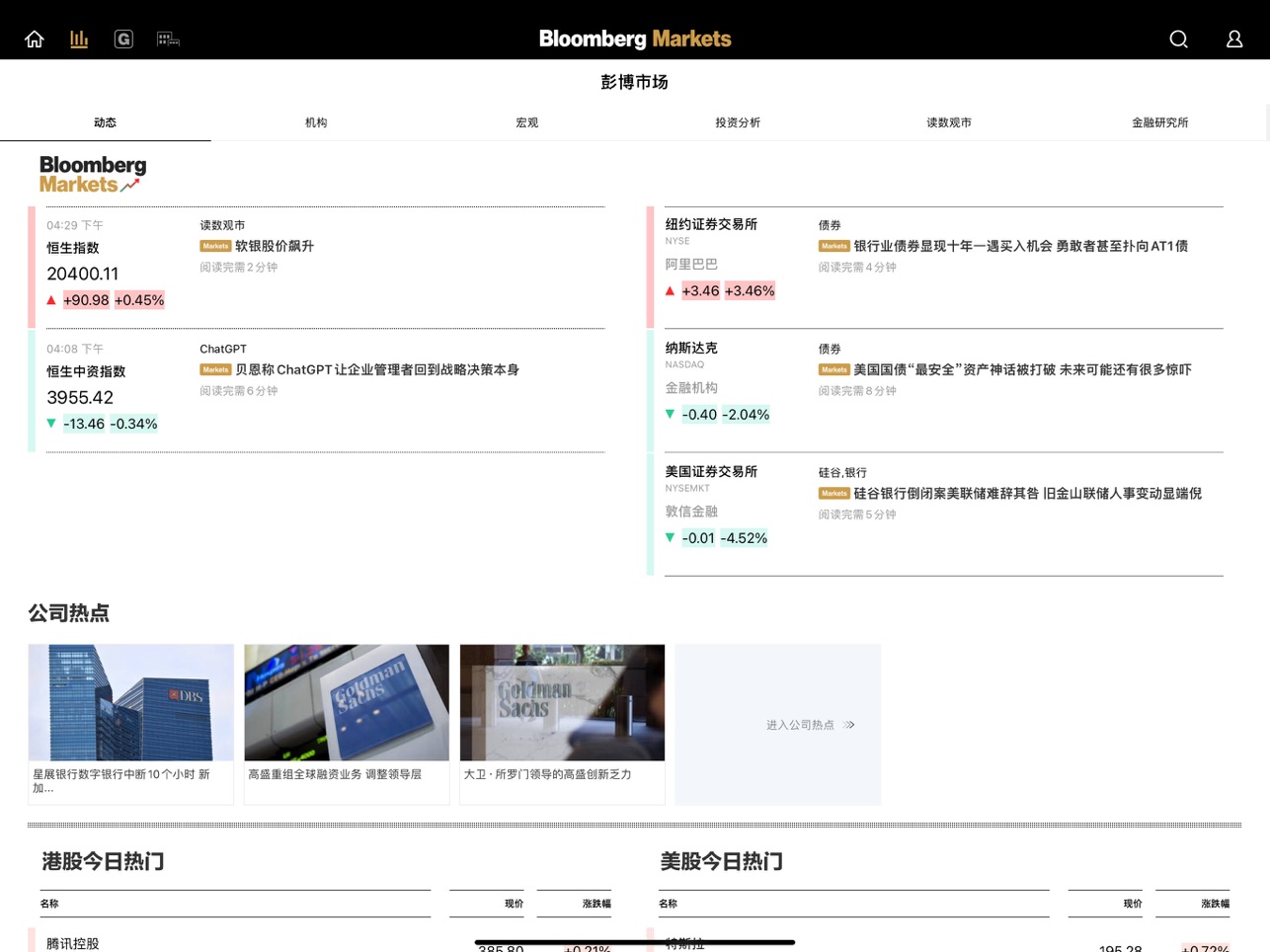The image size is (1270, 952).
Task: Select the 金融研究所 tab
Action: point(1159,122)
